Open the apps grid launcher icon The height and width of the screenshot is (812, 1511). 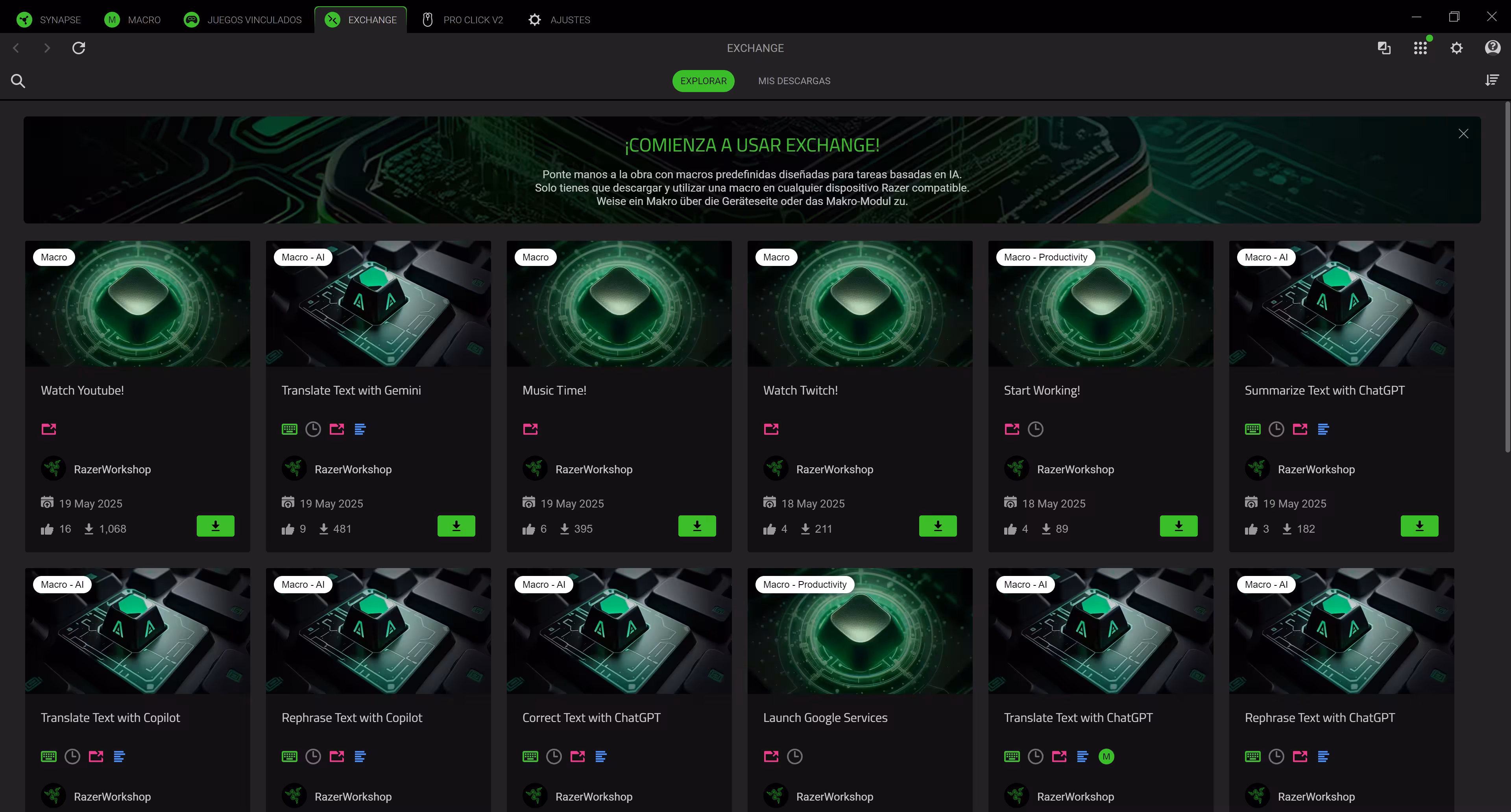(1420, 48)
